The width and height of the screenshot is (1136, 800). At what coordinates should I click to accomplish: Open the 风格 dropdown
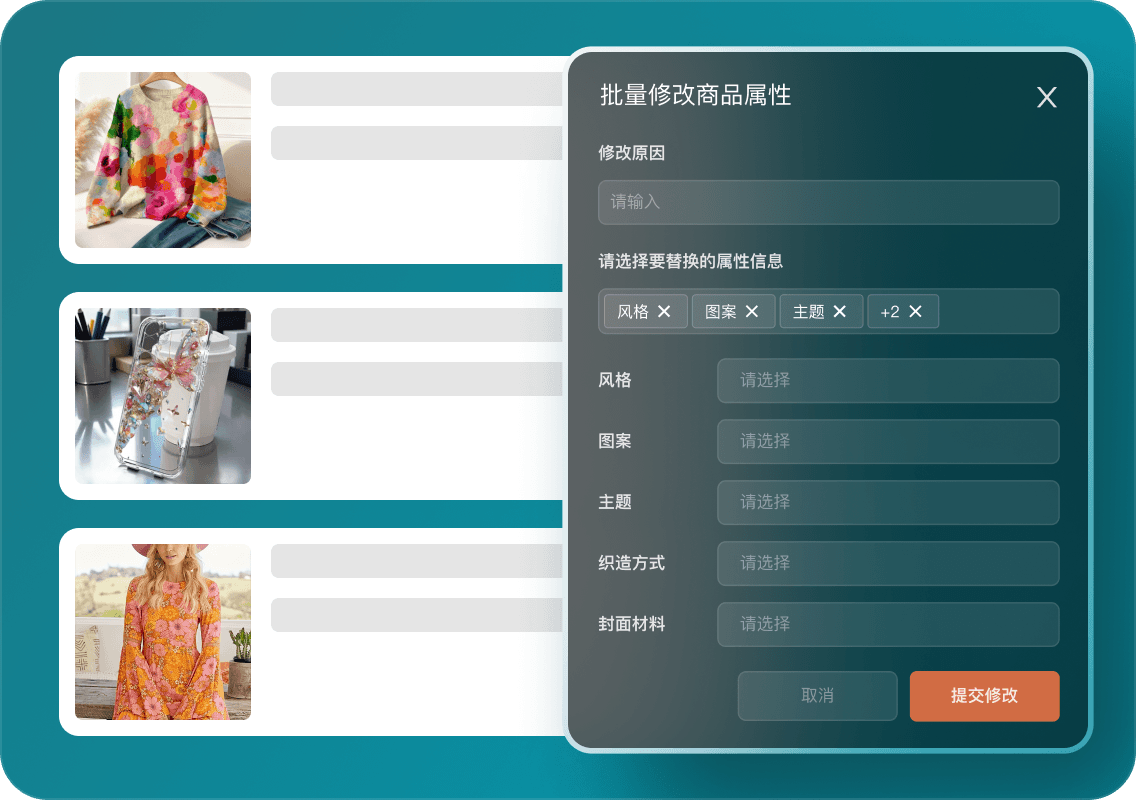(888, 380)
